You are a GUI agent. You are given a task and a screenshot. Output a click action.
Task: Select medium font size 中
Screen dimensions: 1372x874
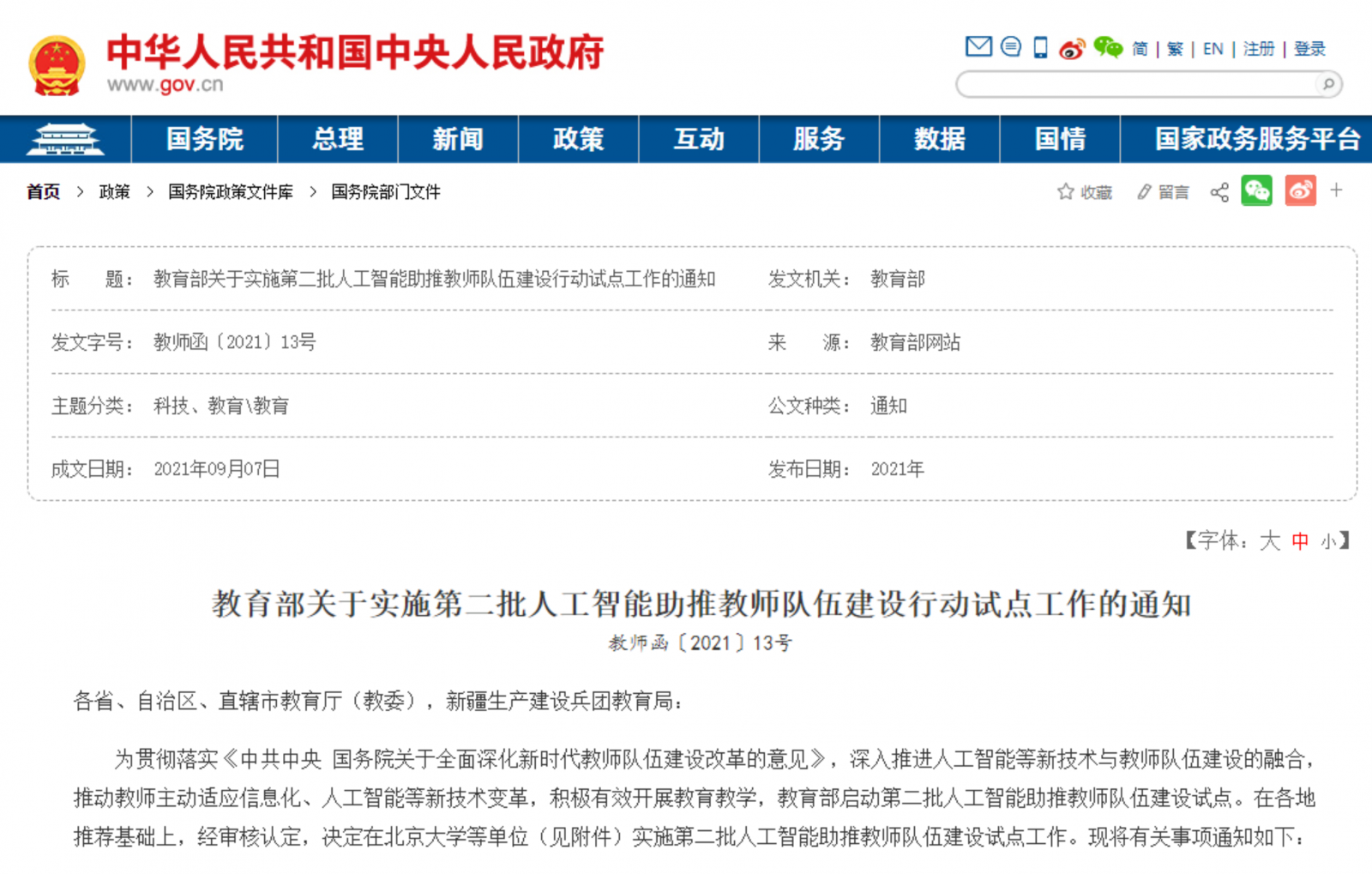(1300, 541)
